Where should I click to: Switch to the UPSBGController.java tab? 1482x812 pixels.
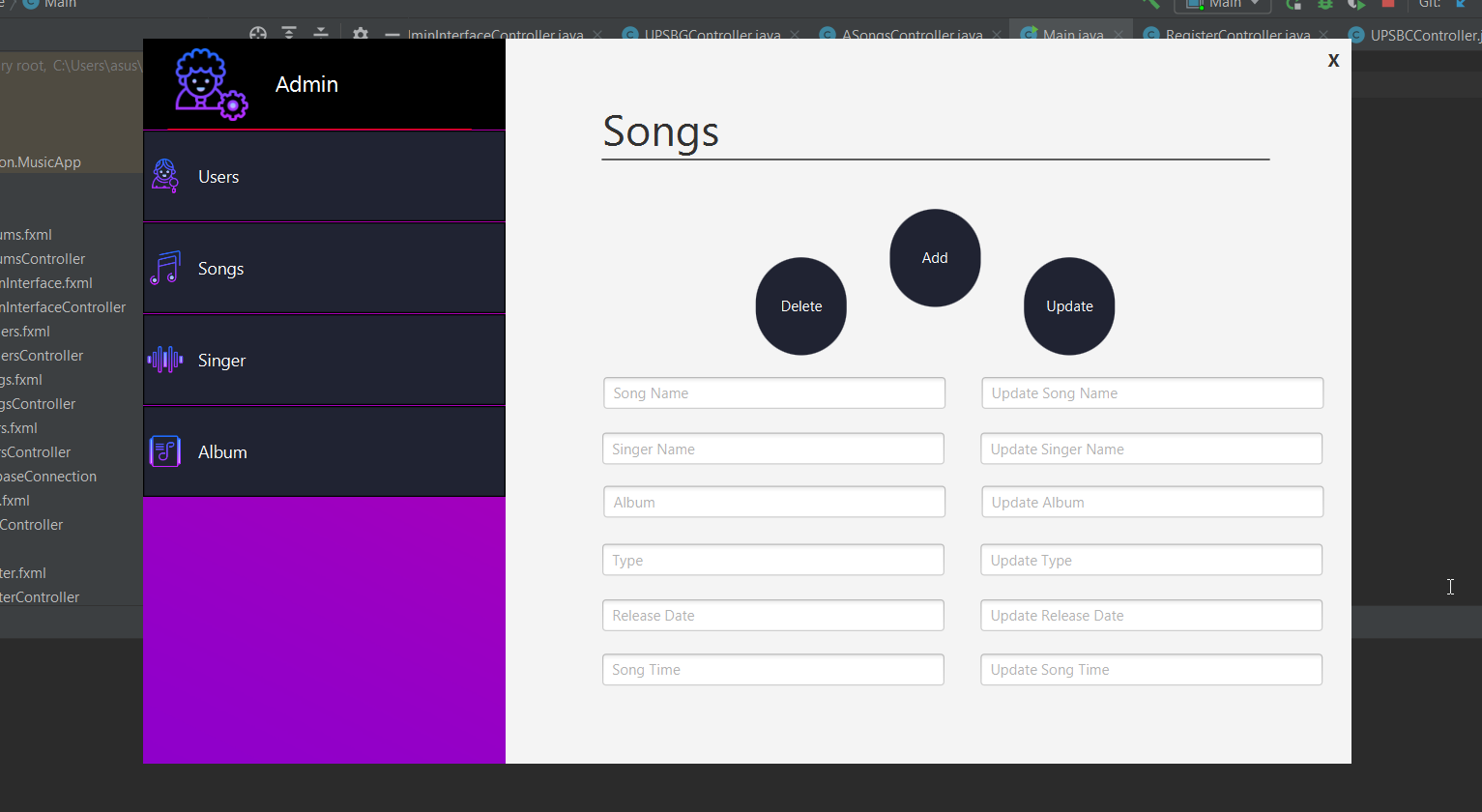712,35
